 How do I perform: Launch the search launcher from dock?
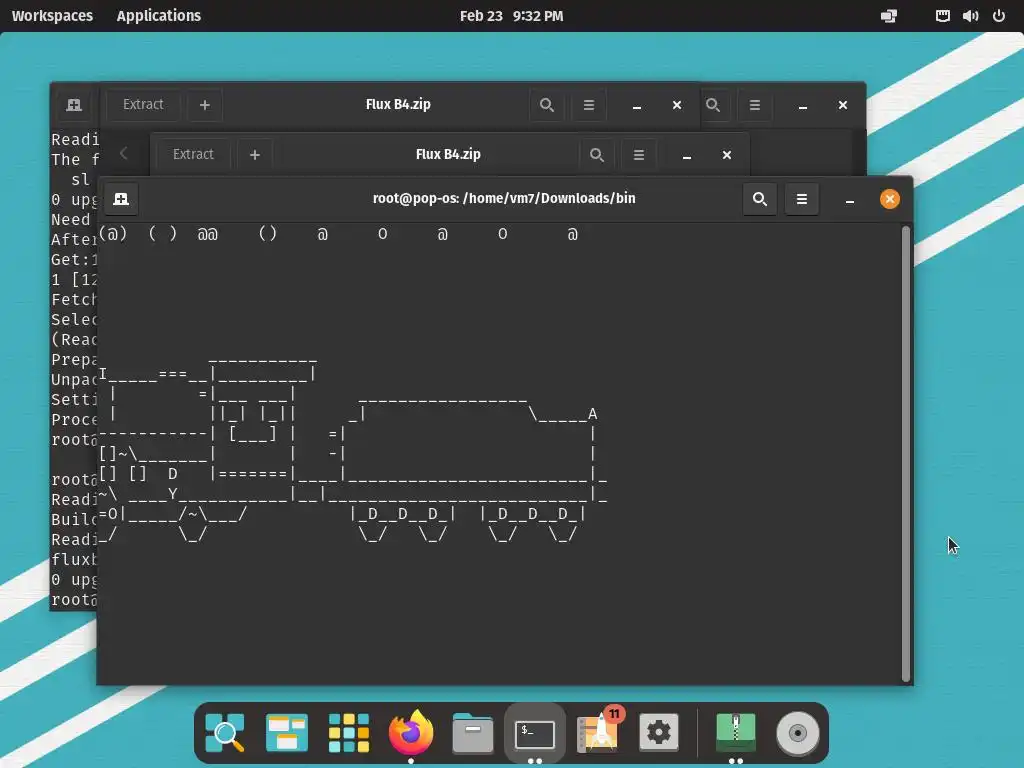point(225,733)
